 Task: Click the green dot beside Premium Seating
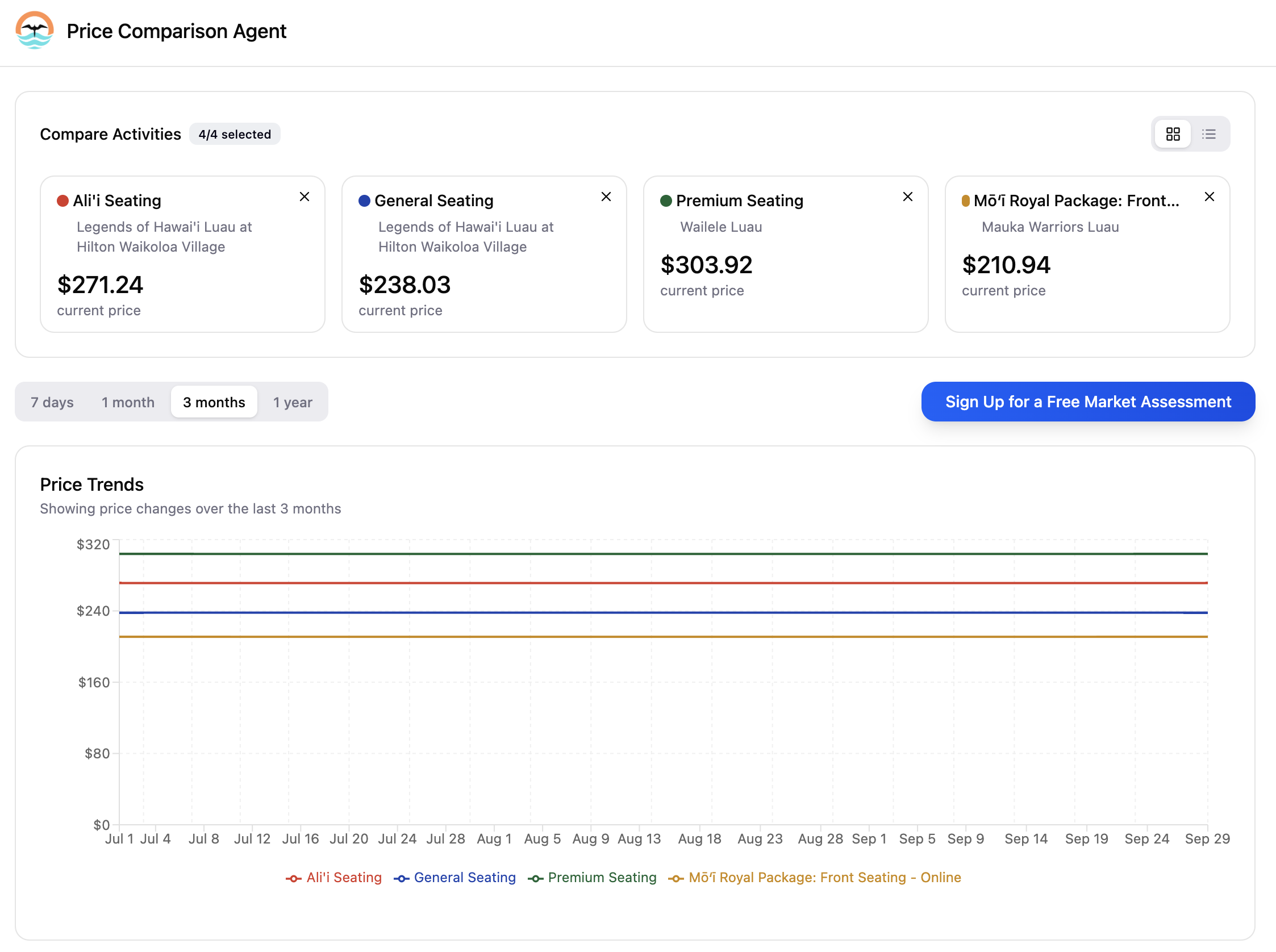(x=666, y=201)
